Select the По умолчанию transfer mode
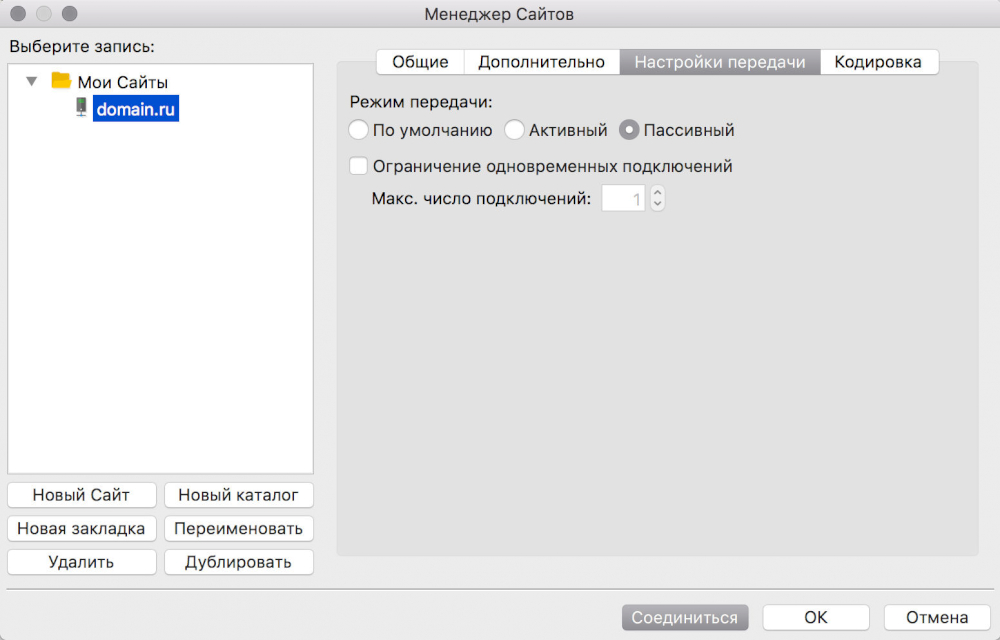Viewport: 1000px width, 640px height. coord(359,130)
